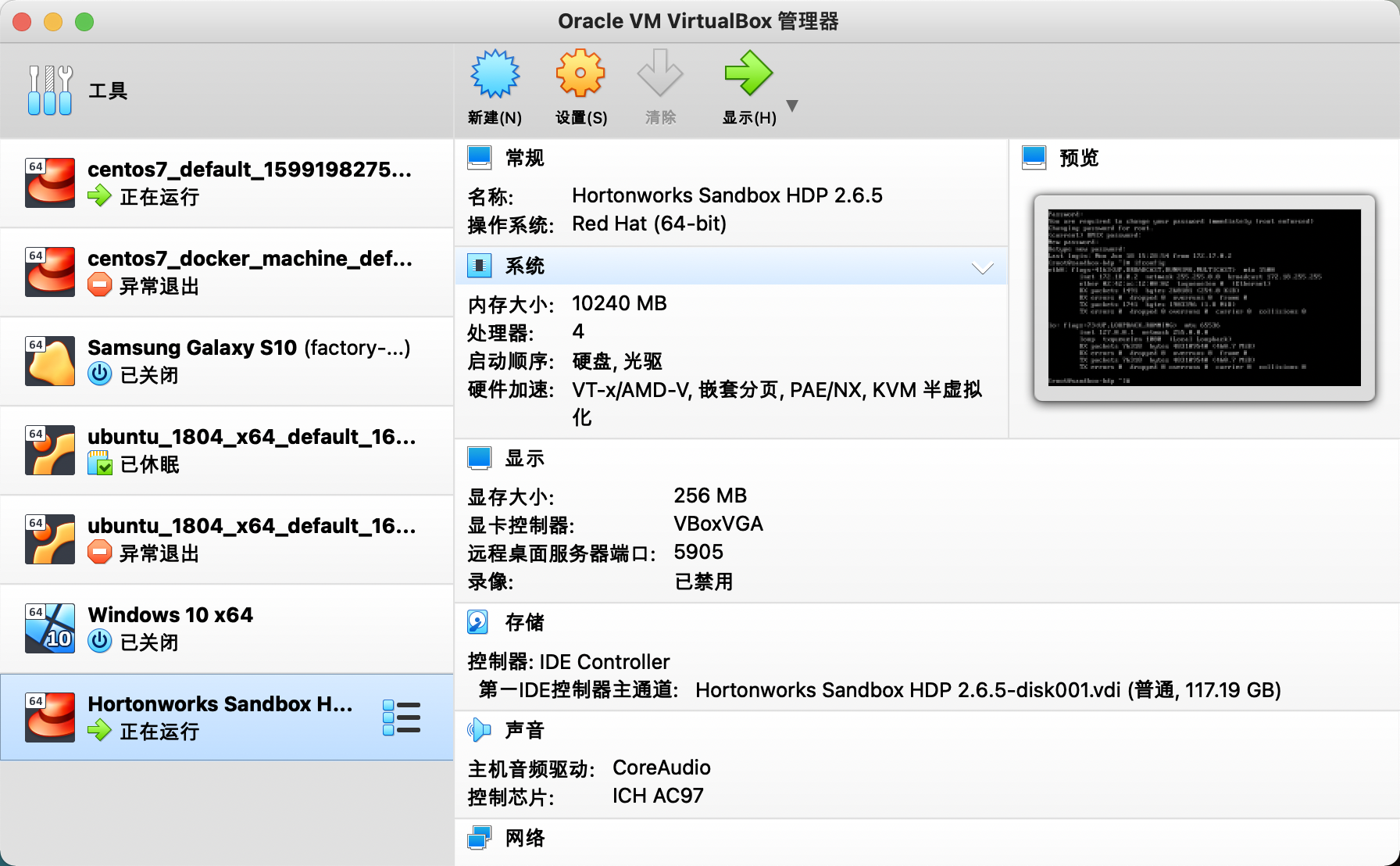This screenshot has width=1400, height=866.
Task: Click the Discard (清除) arrow icon
Action: click(660, 74)
